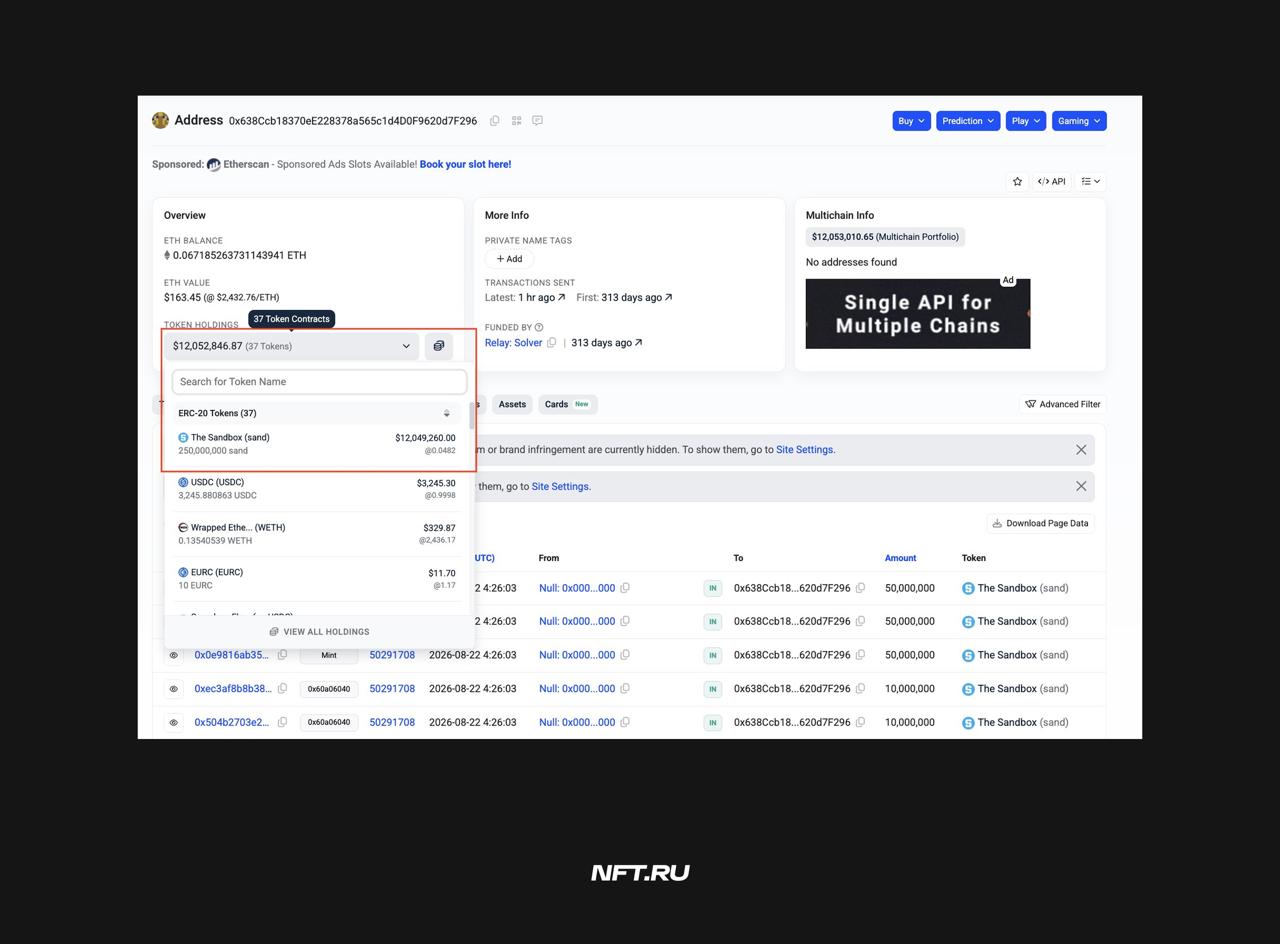Select the Wrapped Ethe... (WETH) holding
The height and width of the screenshot is (944, 1280).
pos(317,533)
